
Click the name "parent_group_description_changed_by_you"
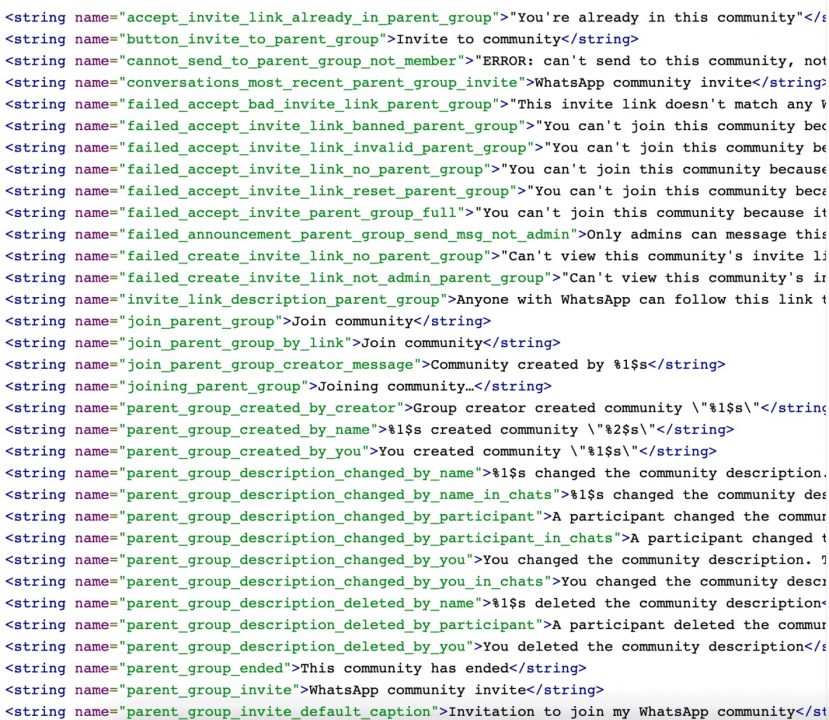click(296, 560)
